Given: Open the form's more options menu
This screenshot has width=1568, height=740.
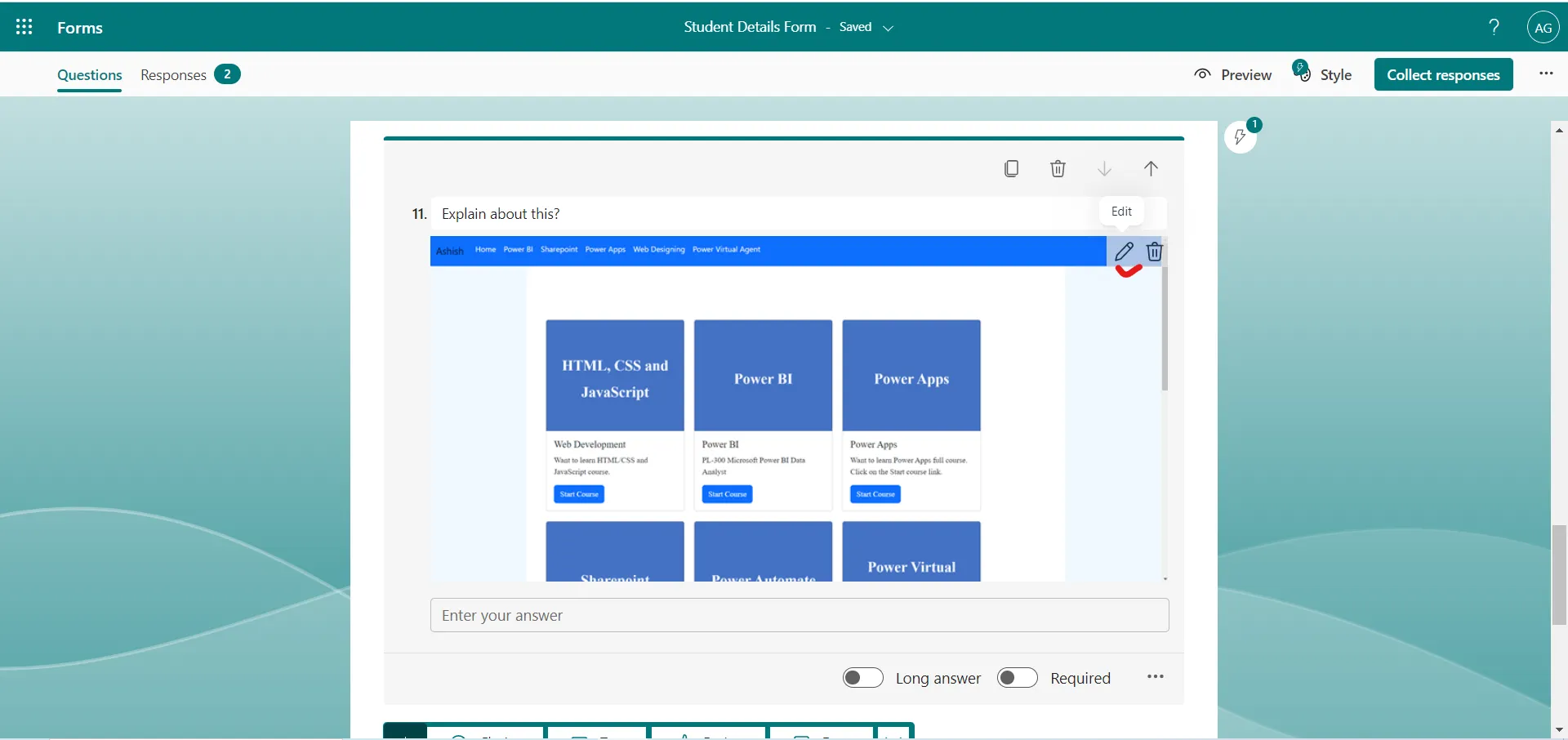Looking at the screenshot, I should point(1545,74).
